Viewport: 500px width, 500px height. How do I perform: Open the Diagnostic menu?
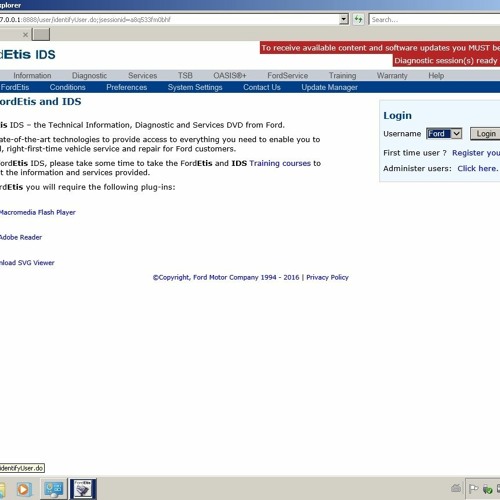[89, 76]
